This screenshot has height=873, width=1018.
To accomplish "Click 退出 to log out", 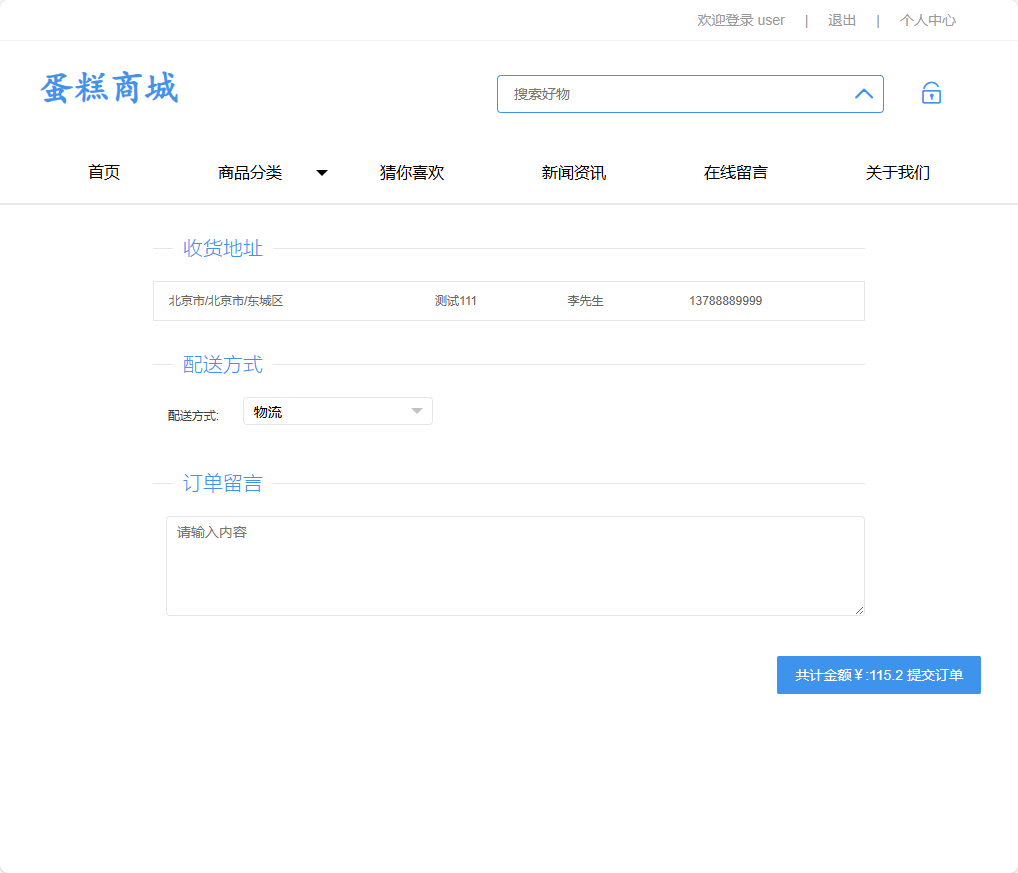I will (841, 20).
